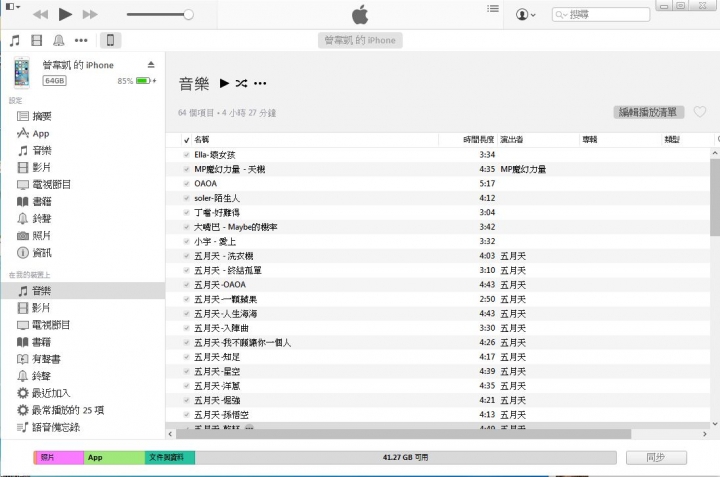
Task: Uncheck the MP魔幻力量 - 天機 checkbox
Action: [x=186, y=169]
